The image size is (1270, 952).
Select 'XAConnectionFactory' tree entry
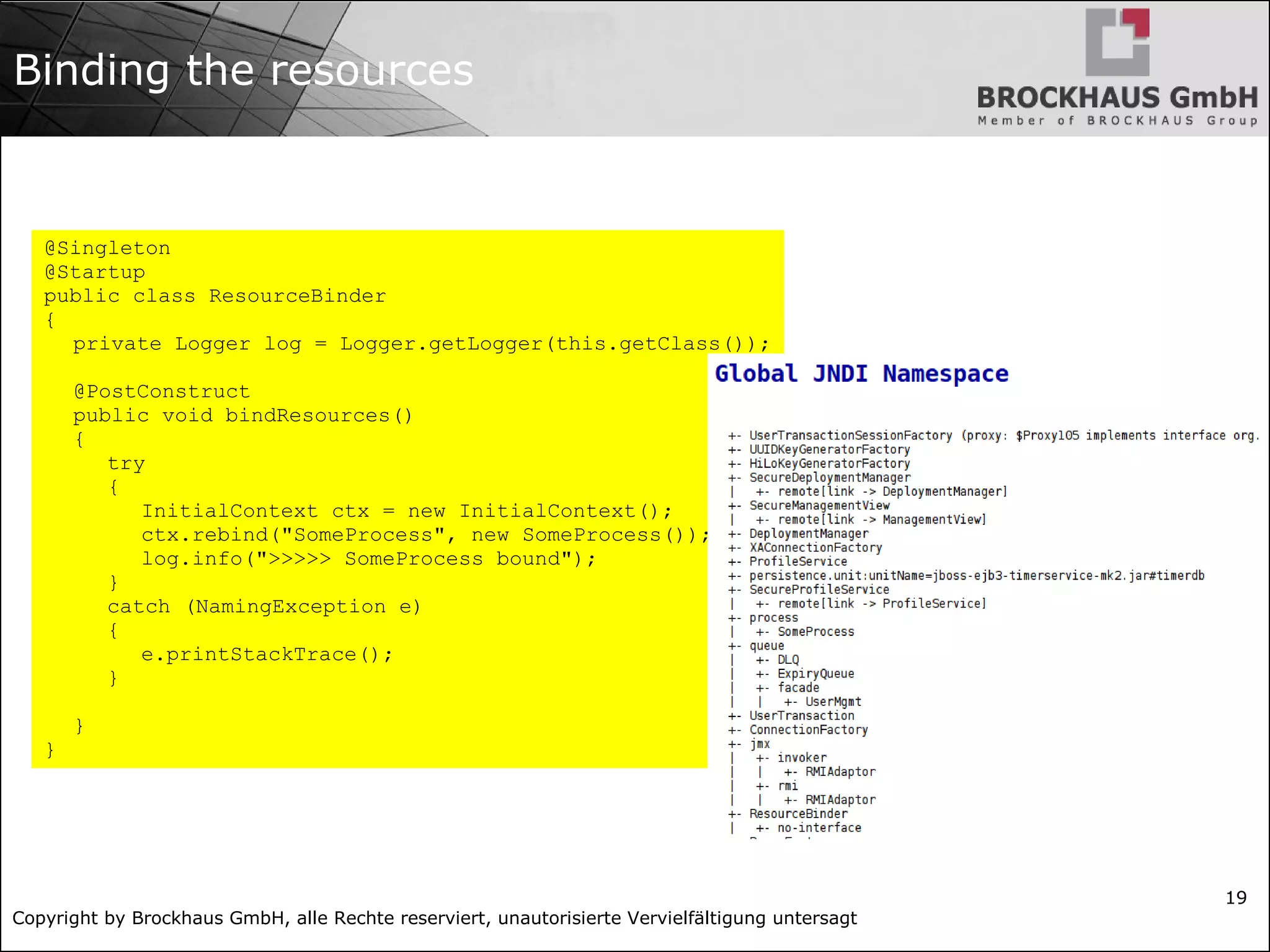pos(815,547)
